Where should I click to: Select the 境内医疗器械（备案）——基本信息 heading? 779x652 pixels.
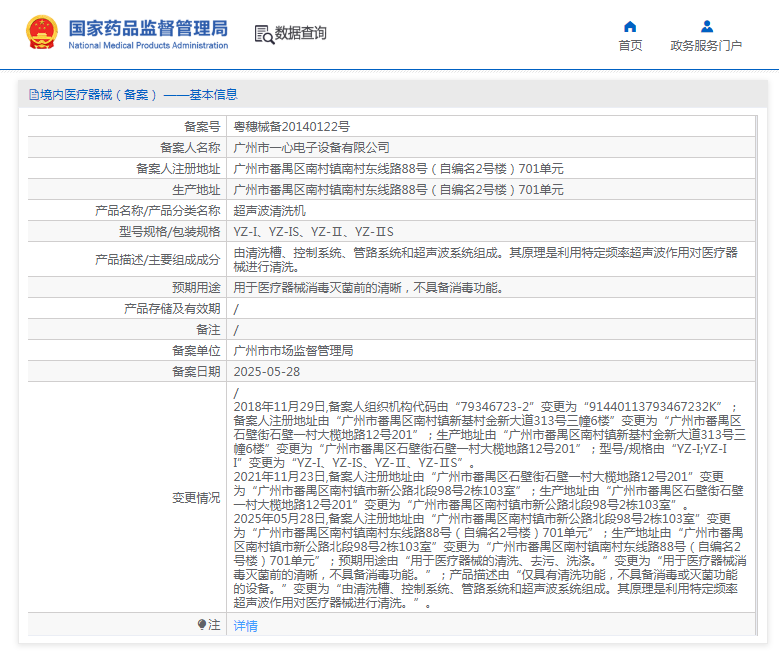point(138,94)
